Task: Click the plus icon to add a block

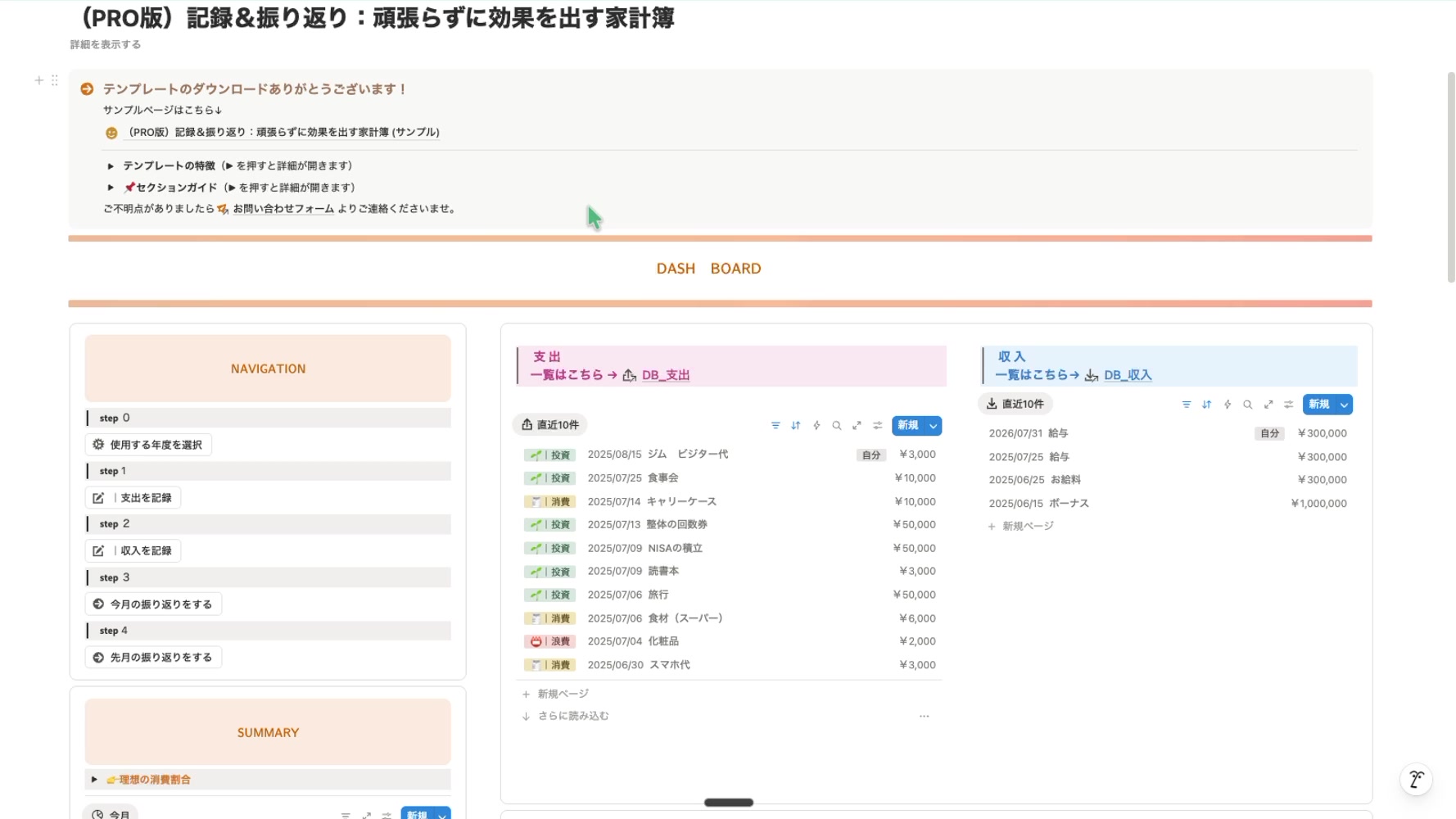Action: click(x=38, y=80)
